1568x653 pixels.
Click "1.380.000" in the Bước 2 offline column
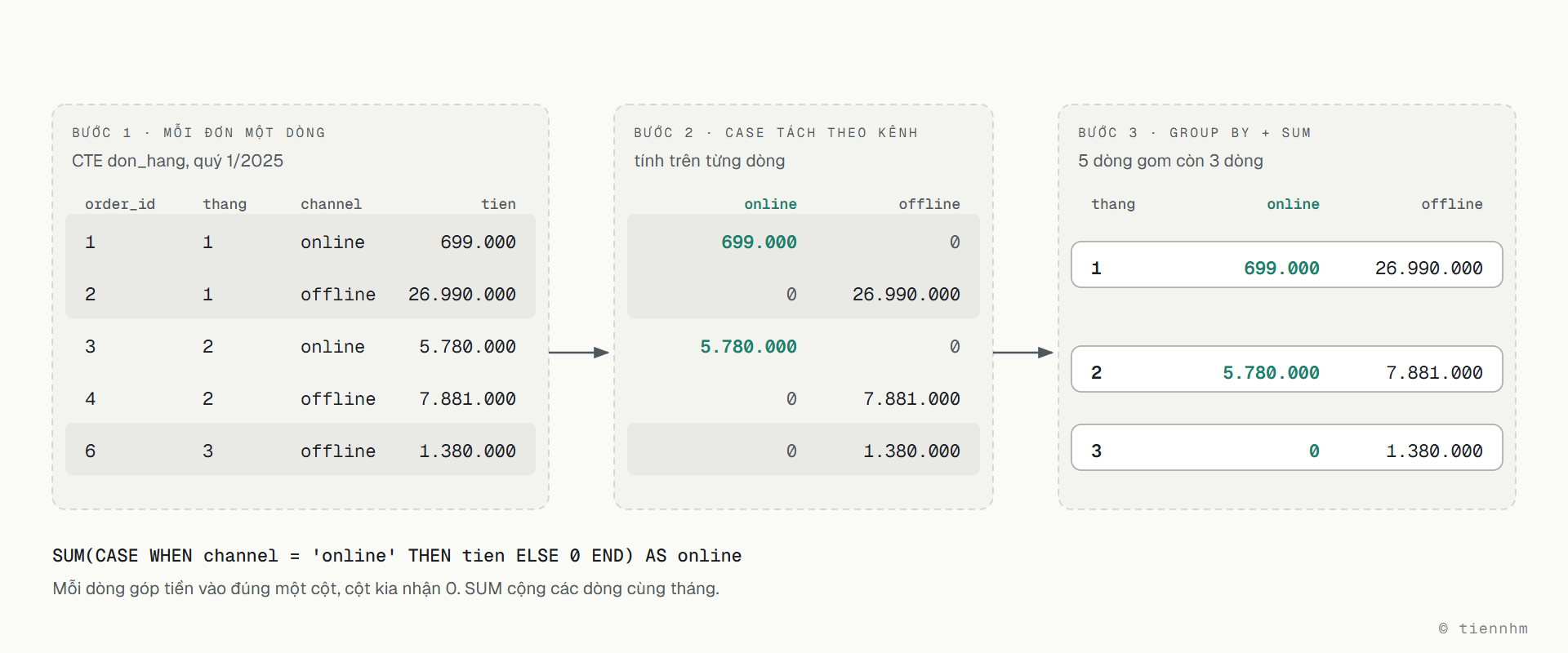click(x=911, y=451)
